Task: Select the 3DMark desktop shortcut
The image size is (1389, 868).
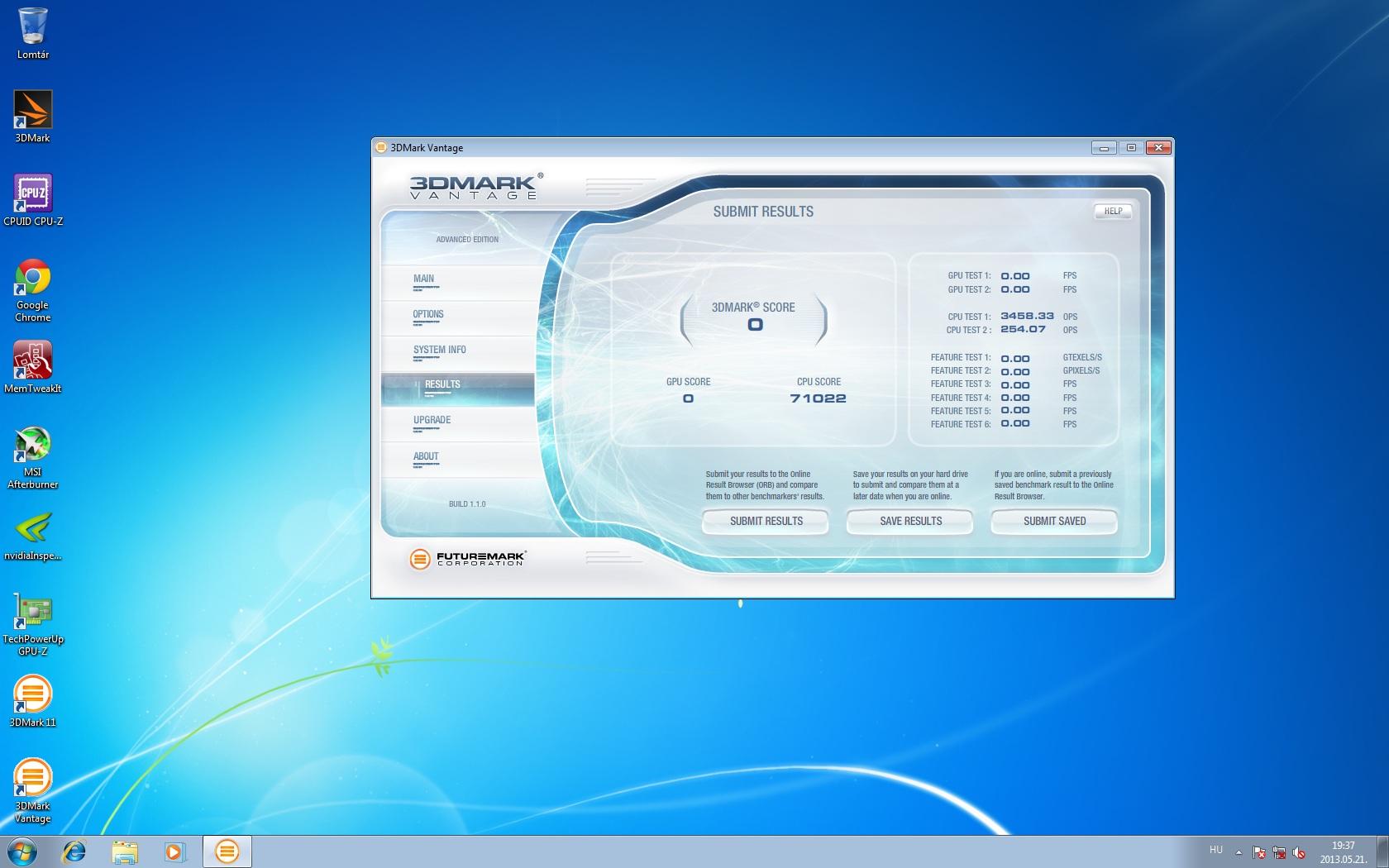Action: pos(33,117)
